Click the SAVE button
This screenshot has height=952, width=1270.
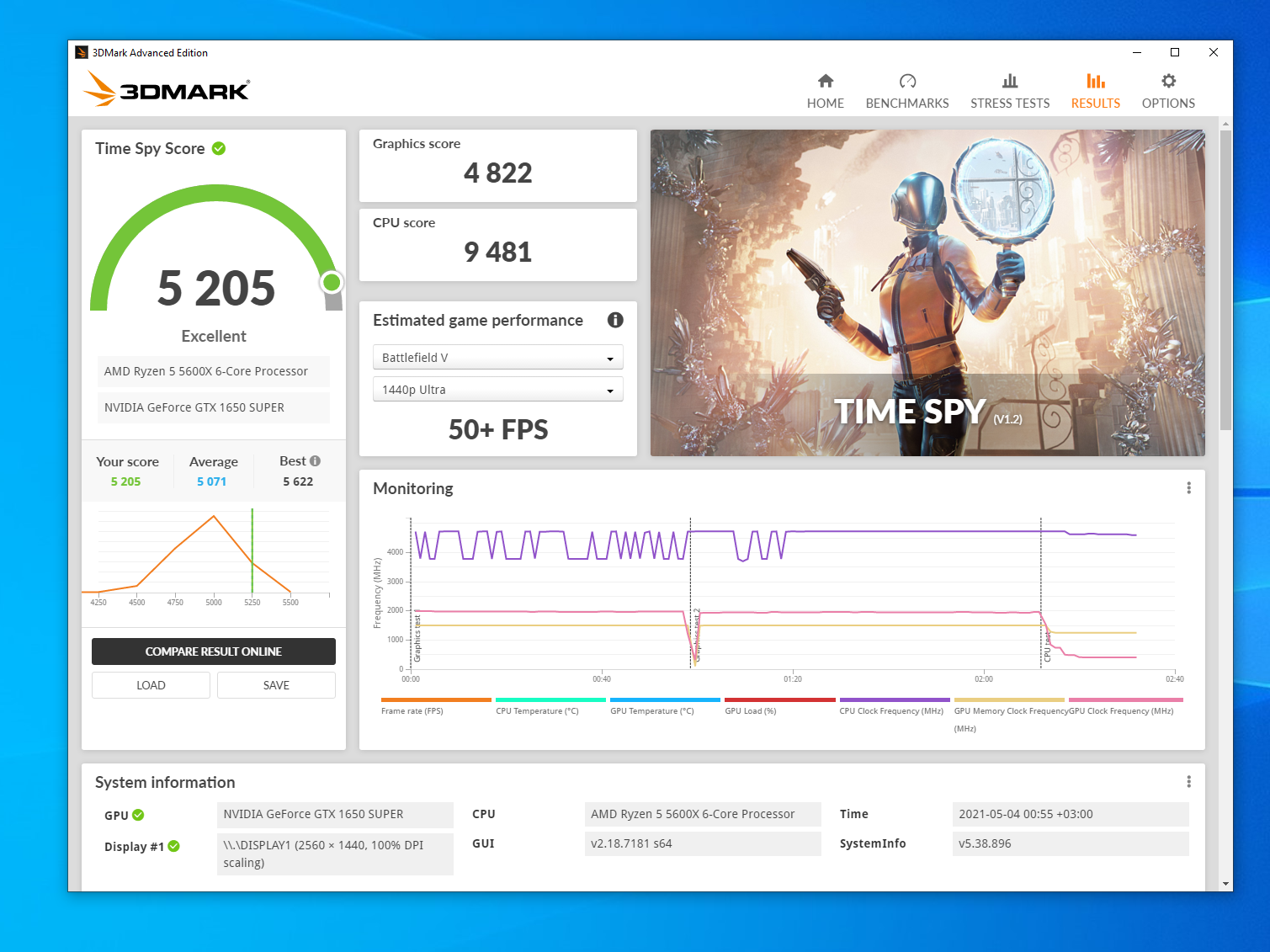(276, 685)
